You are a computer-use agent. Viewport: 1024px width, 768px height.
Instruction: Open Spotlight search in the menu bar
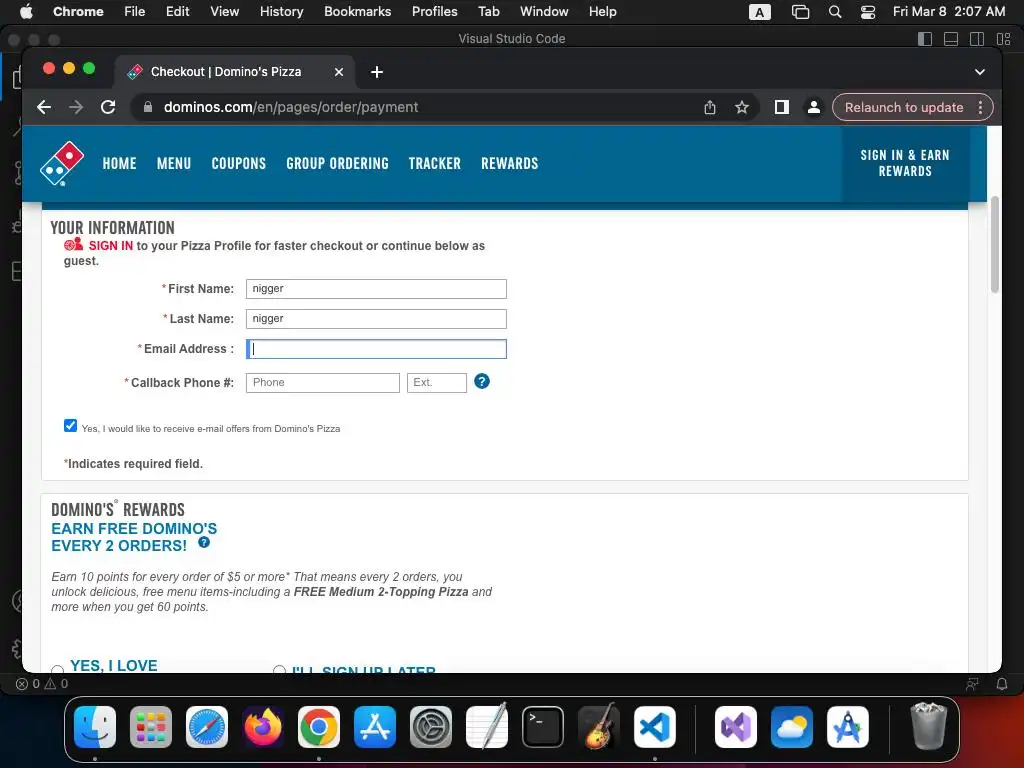coord(835,12)
